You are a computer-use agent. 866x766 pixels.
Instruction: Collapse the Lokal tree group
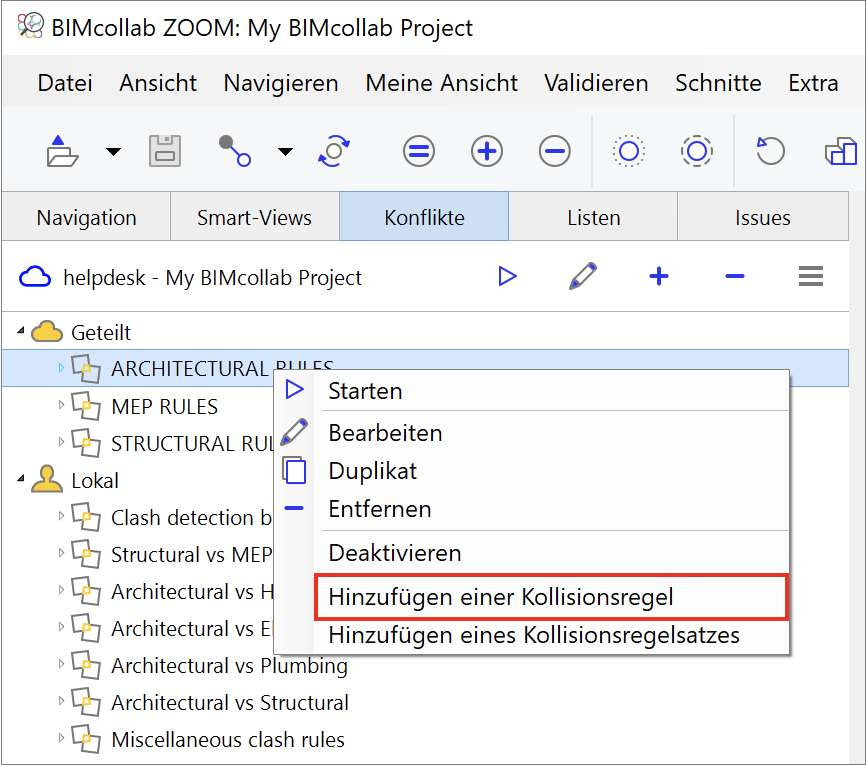(21, 479)
